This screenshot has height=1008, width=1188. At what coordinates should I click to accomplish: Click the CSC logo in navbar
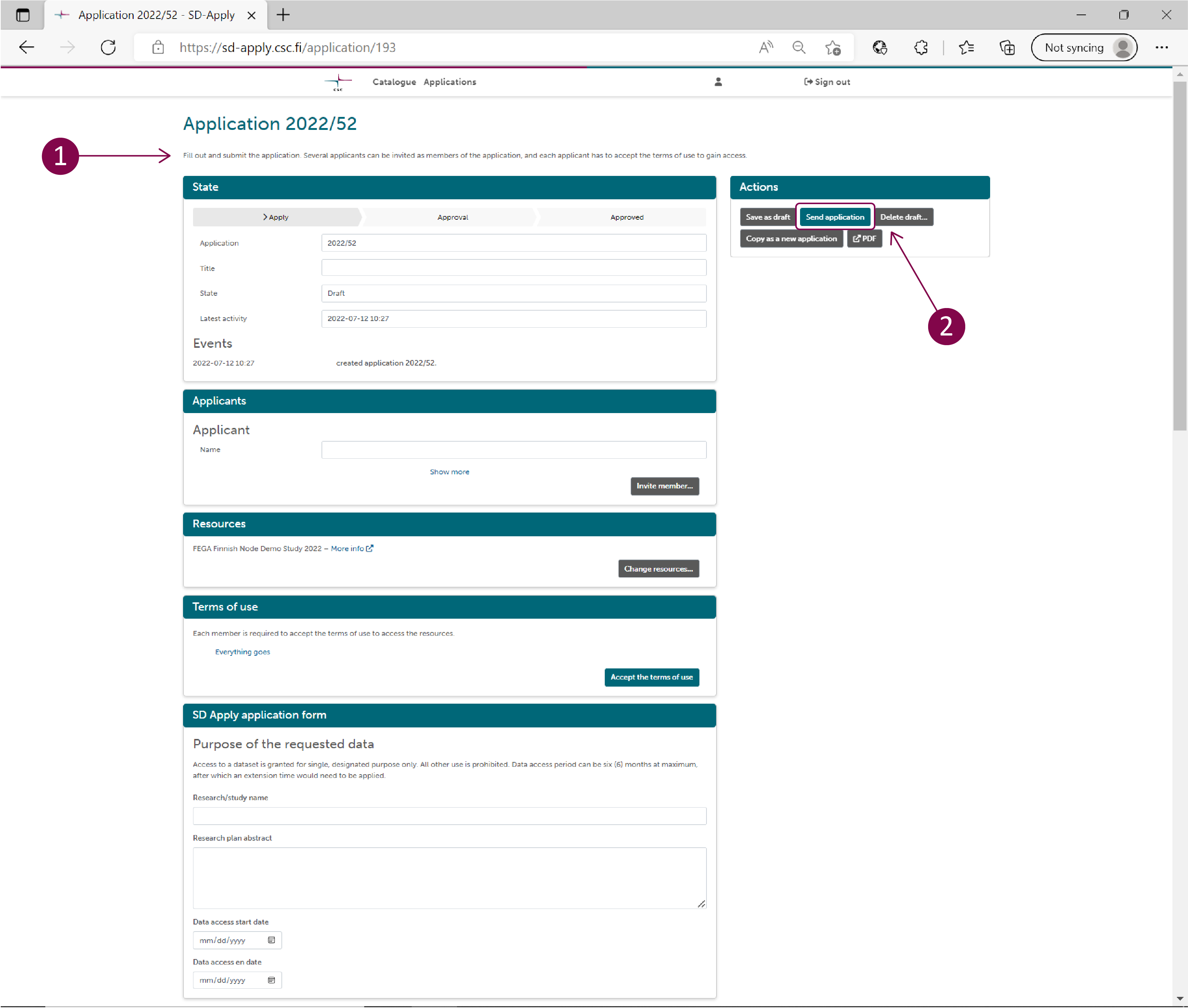[339, 82]
